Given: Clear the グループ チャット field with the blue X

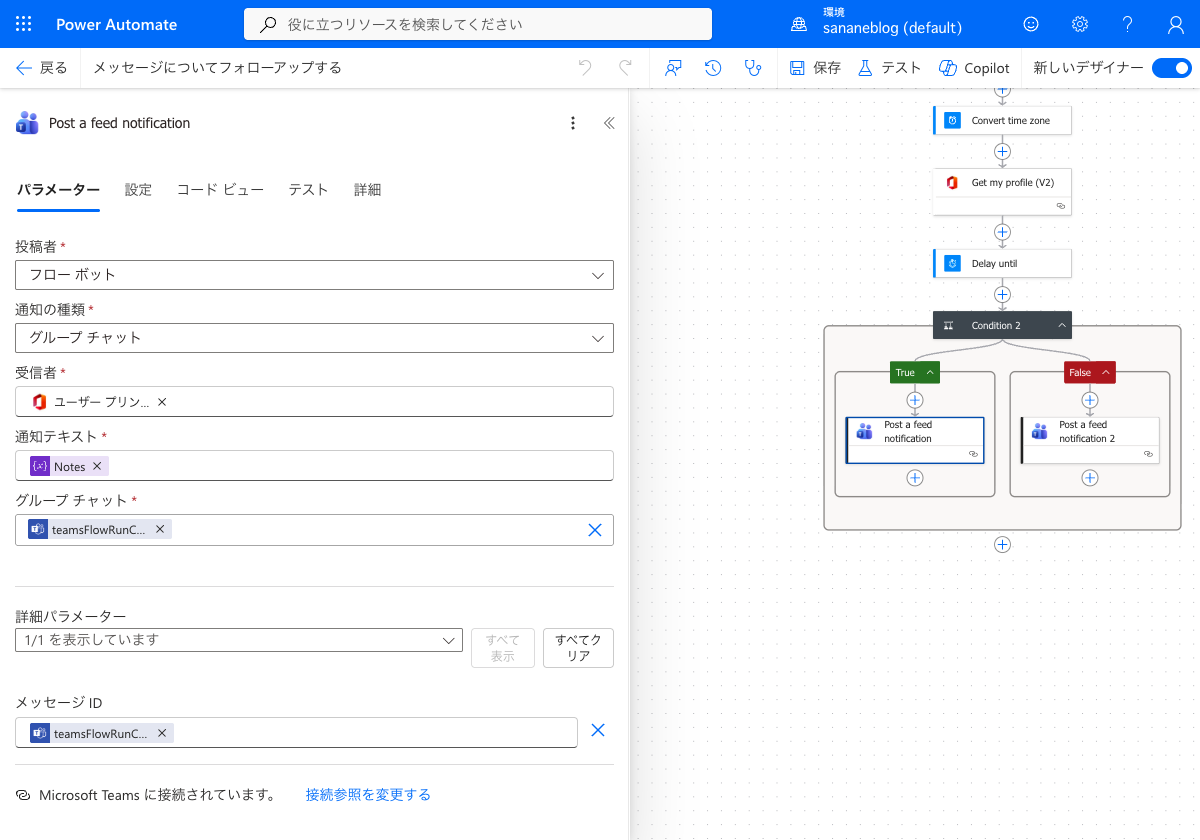Looking at the screenshot, I should tap(595, 530).
